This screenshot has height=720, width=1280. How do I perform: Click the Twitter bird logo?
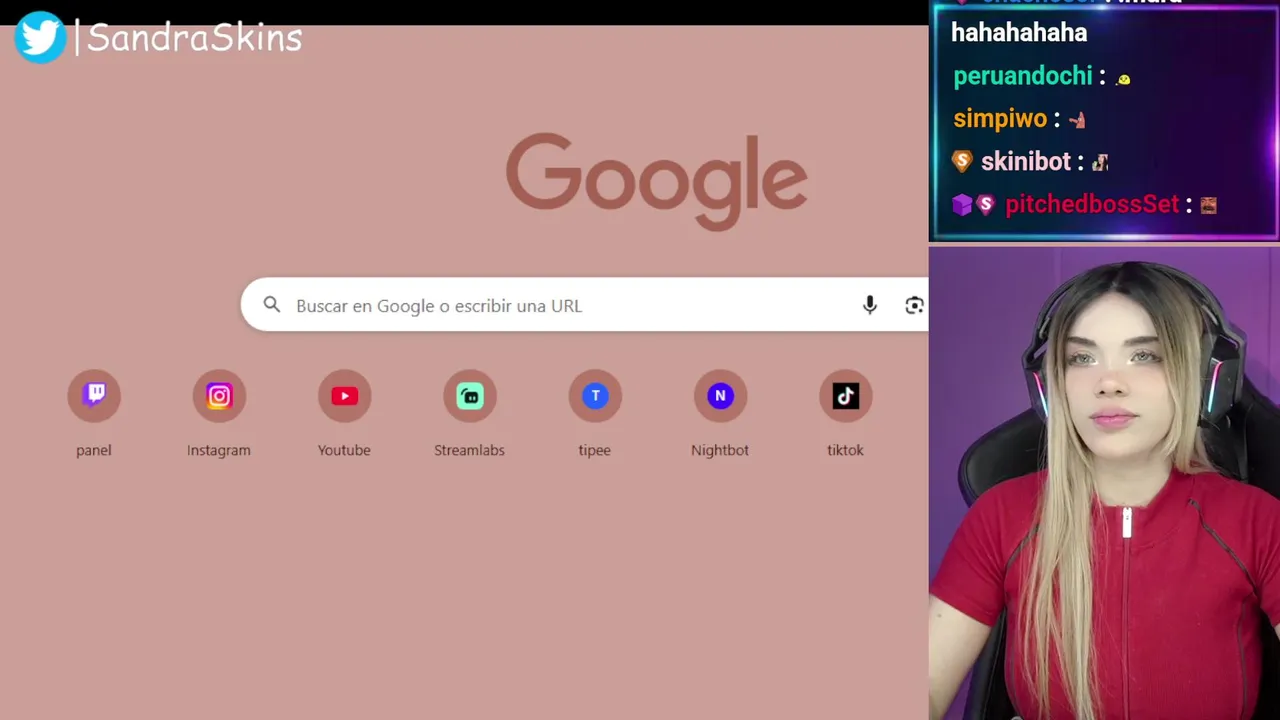point(40,38)
